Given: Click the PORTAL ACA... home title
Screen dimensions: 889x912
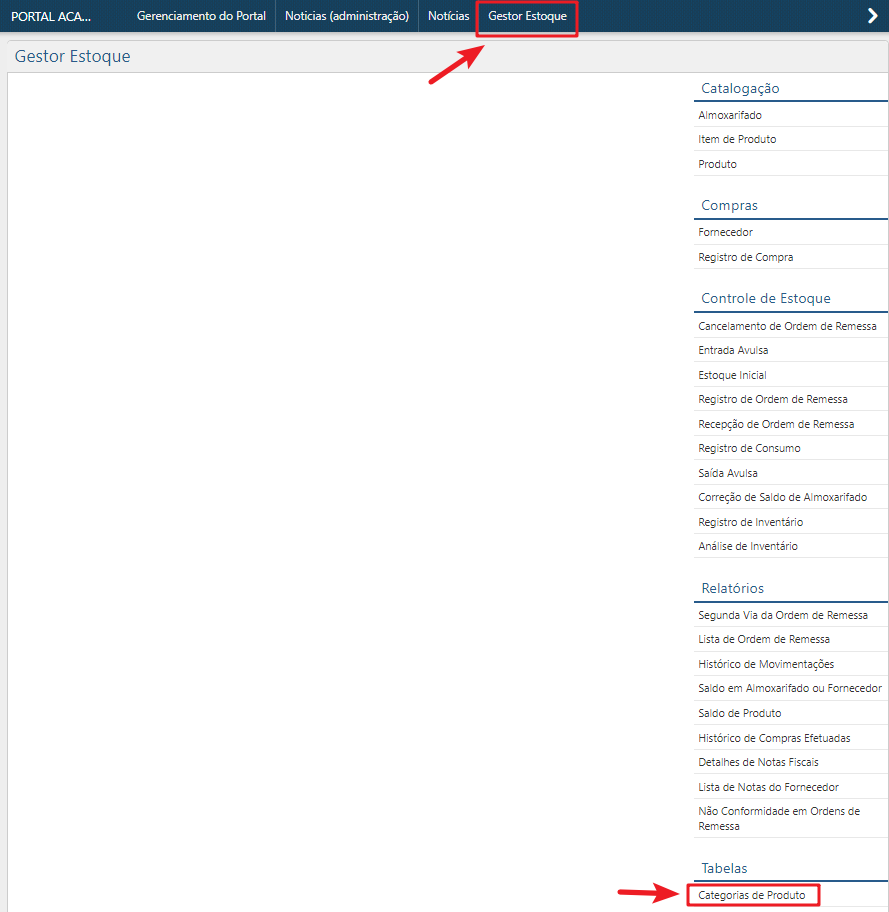Looking at the screenshot, I should coord(51,16).
